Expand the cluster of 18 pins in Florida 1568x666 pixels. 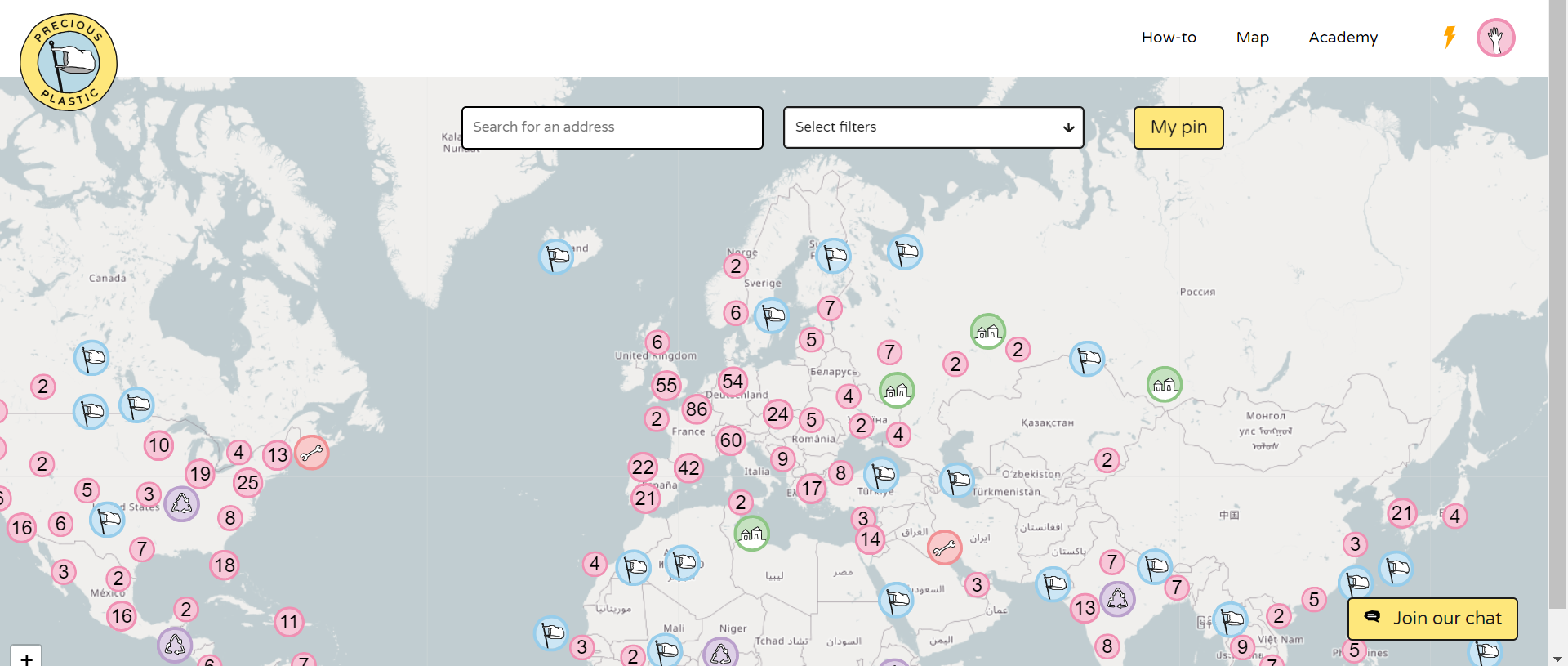[224, 565]
